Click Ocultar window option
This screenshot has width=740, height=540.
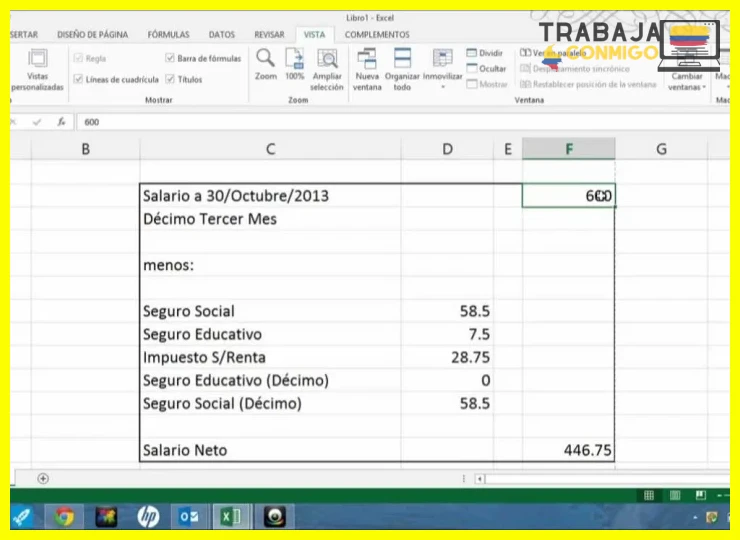tap(486, 68)
